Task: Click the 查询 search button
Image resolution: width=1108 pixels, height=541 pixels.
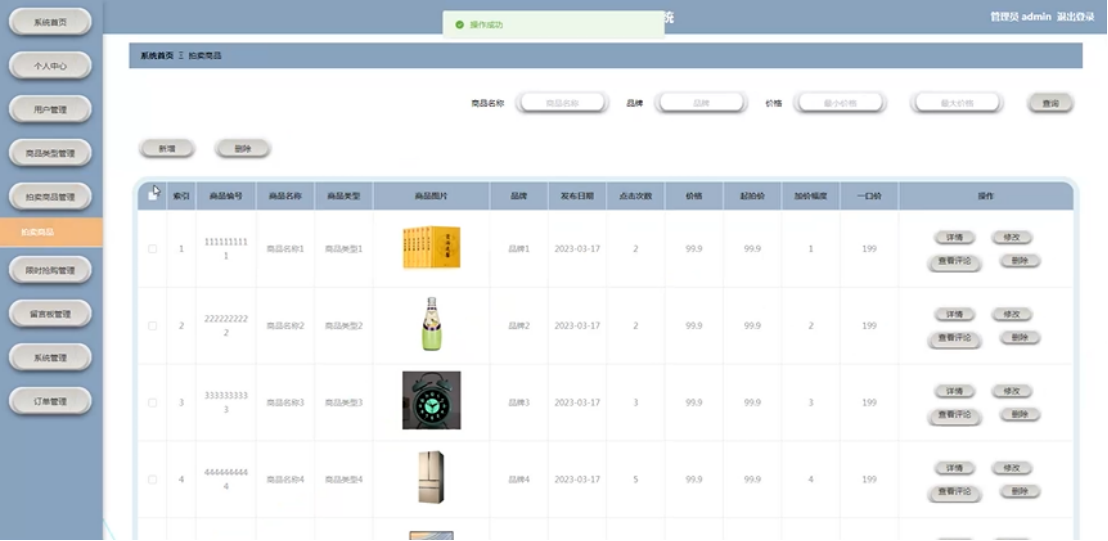Action: (1050, 103)
